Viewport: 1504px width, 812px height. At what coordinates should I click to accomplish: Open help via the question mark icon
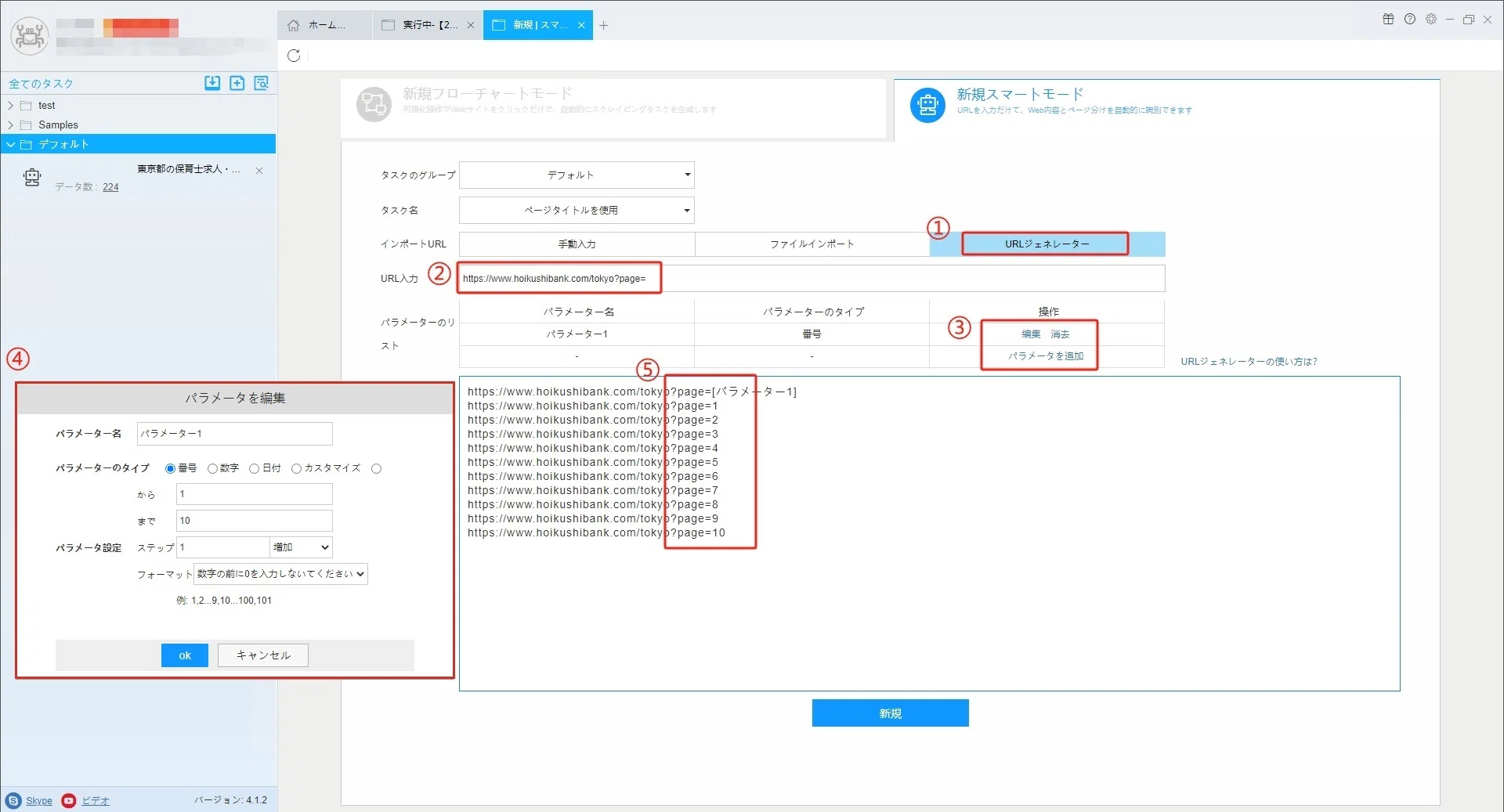[x=1410, y=19]
